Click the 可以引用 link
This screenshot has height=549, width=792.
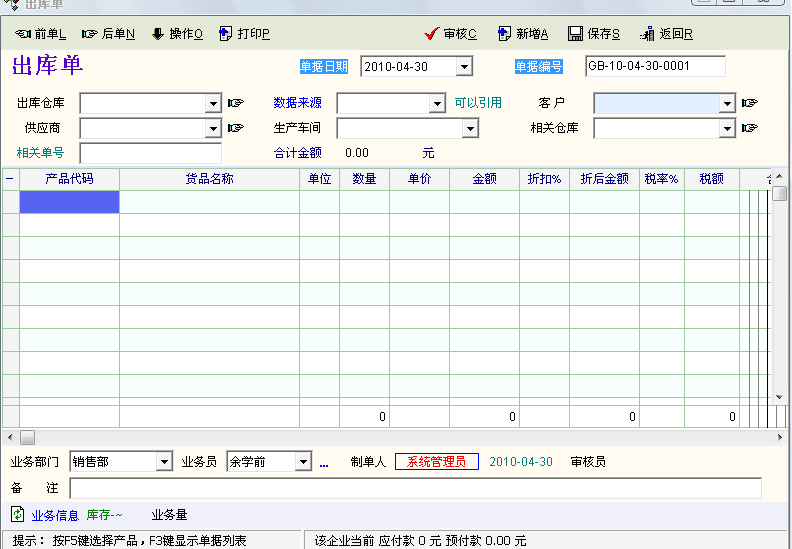(x=478, y=103)
